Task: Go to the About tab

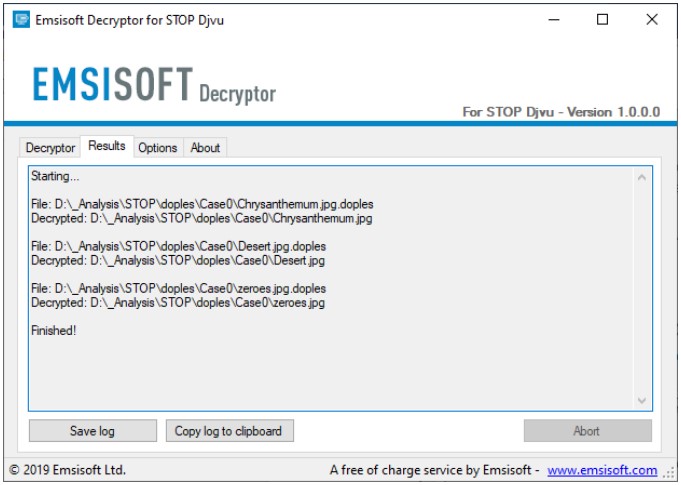Action: pyautogui.click(x=205, y=148)
